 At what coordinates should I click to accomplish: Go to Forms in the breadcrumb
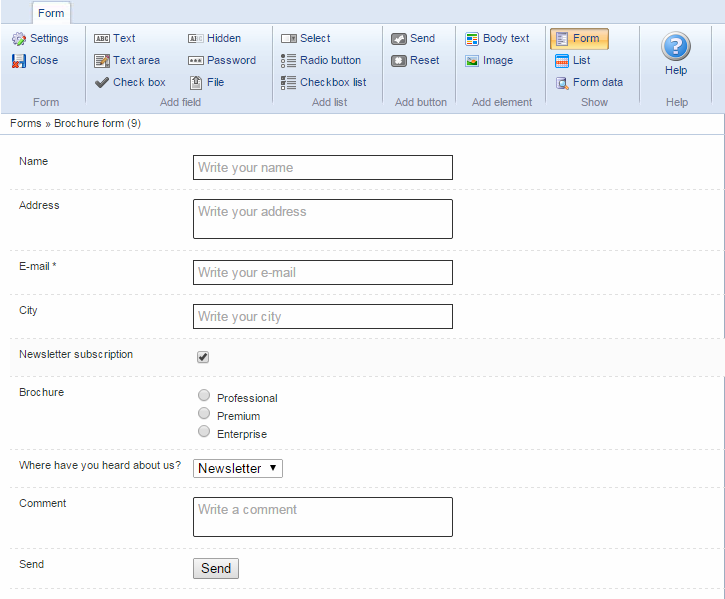tap(25, 123)
